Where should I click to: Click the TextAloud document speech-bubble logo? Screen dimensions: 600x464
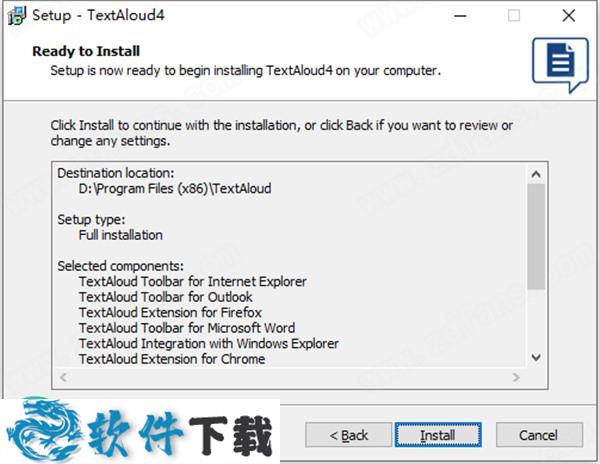[x=560, y=64]
